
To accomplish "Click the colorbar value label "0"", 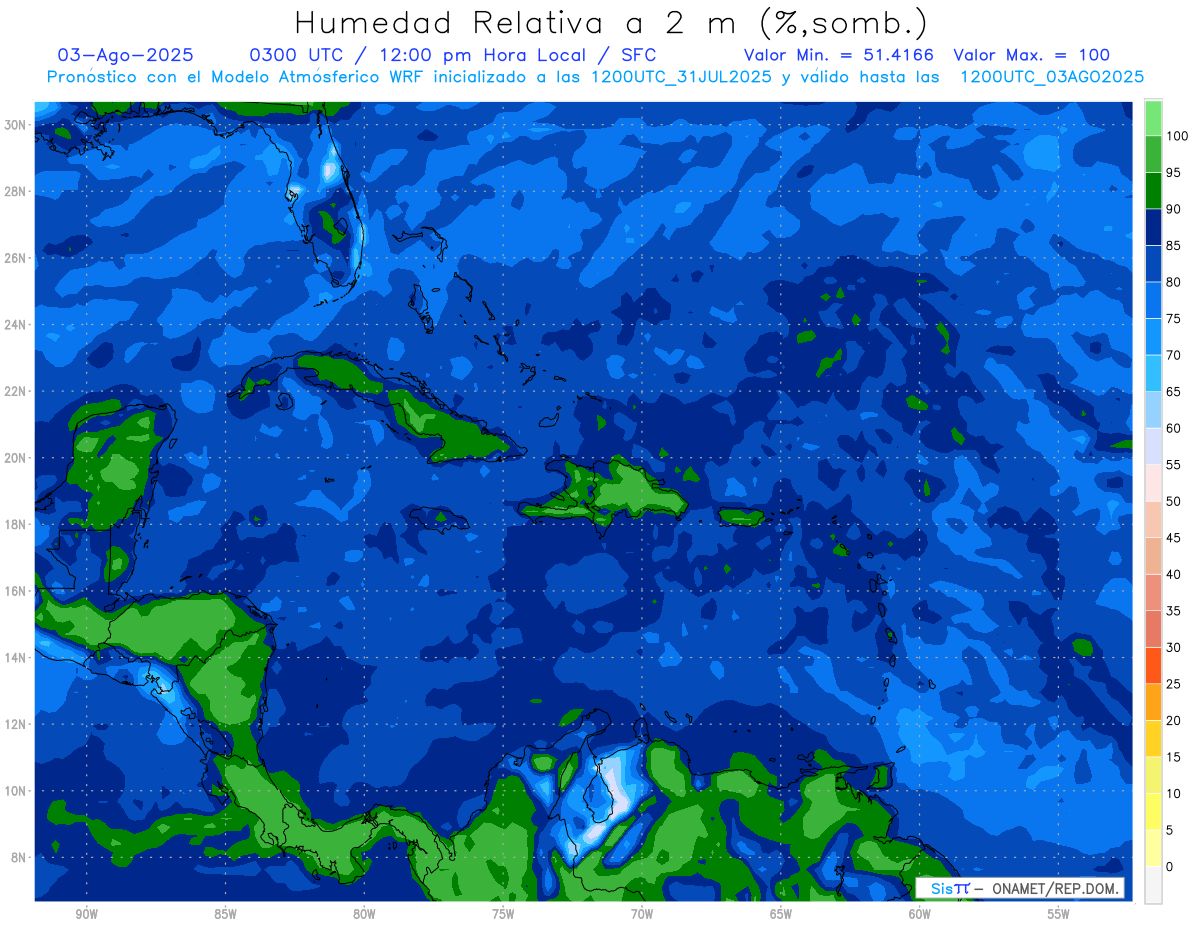I will click(1170, 866).
